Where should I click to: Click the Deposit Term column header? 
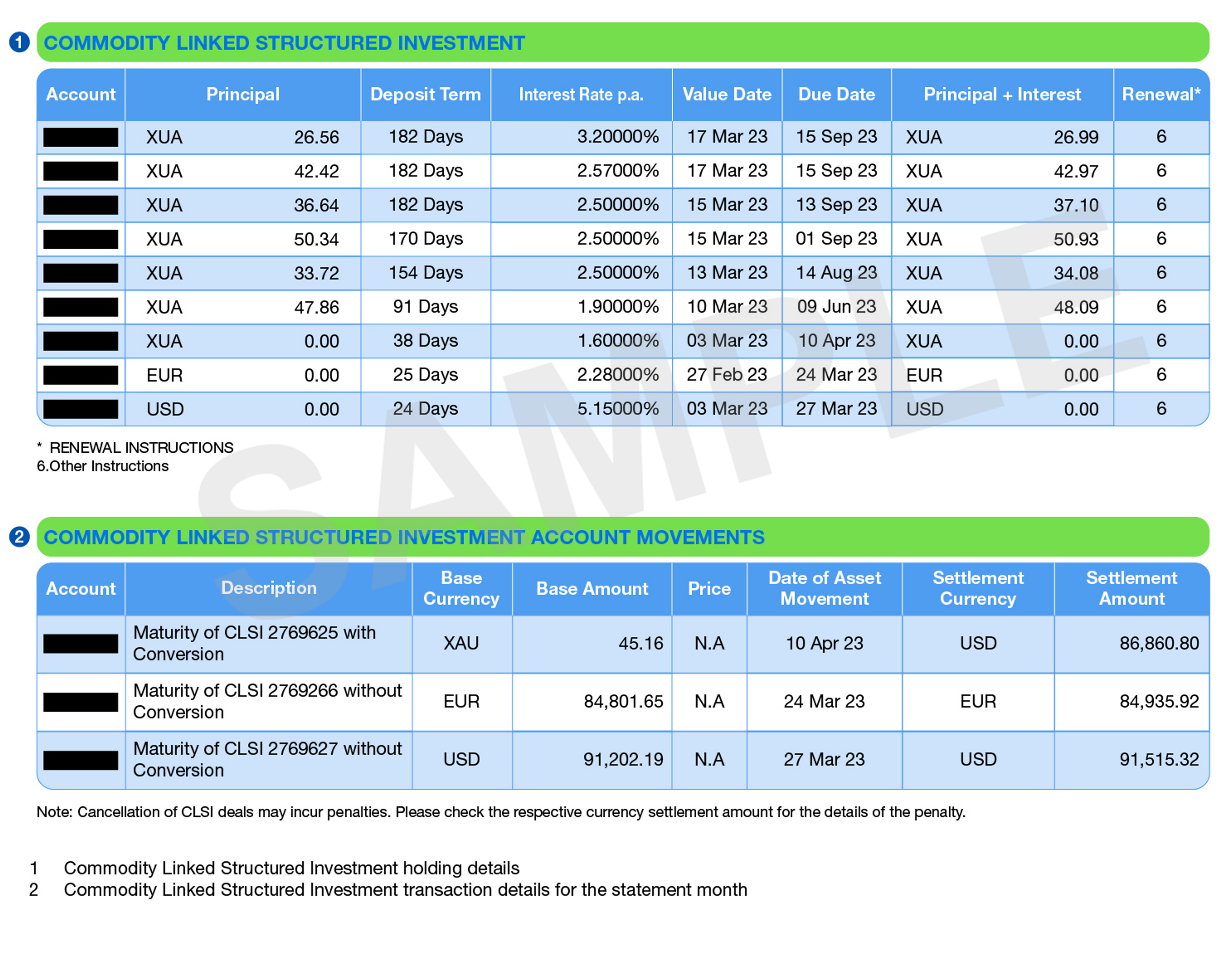tap(425, 94)
